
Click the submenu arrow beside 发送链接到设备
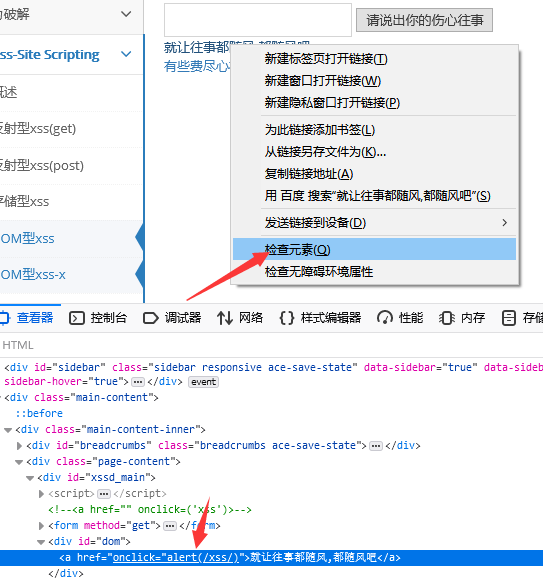pyautogui.click(x=505, y=223)
